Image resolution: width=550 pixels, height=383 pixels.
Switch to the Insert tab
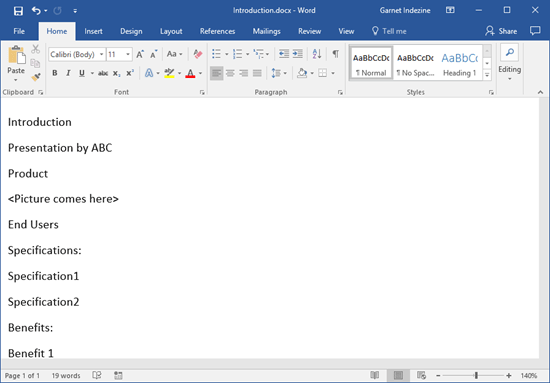[x=93, y=31]
